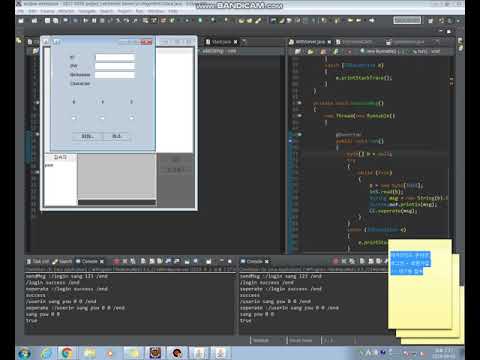This screenshot has width=480, height=360.
Task: Click 'Smart Insert' in the status bar
Action: (301, 340)
